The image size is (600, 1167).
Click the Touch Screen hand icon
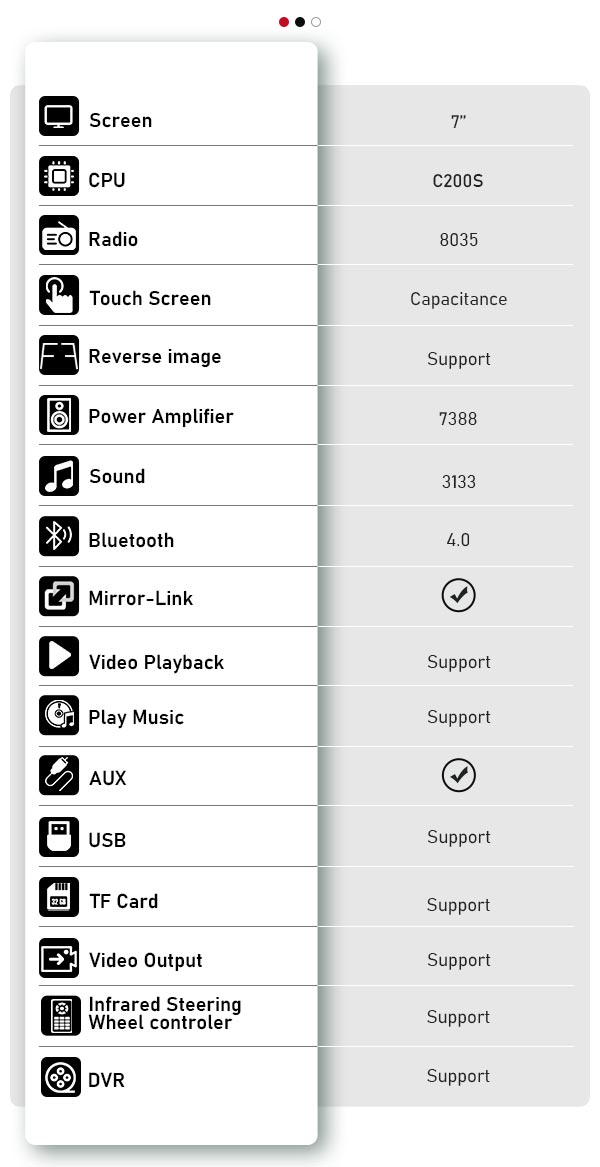click(59, 295)
